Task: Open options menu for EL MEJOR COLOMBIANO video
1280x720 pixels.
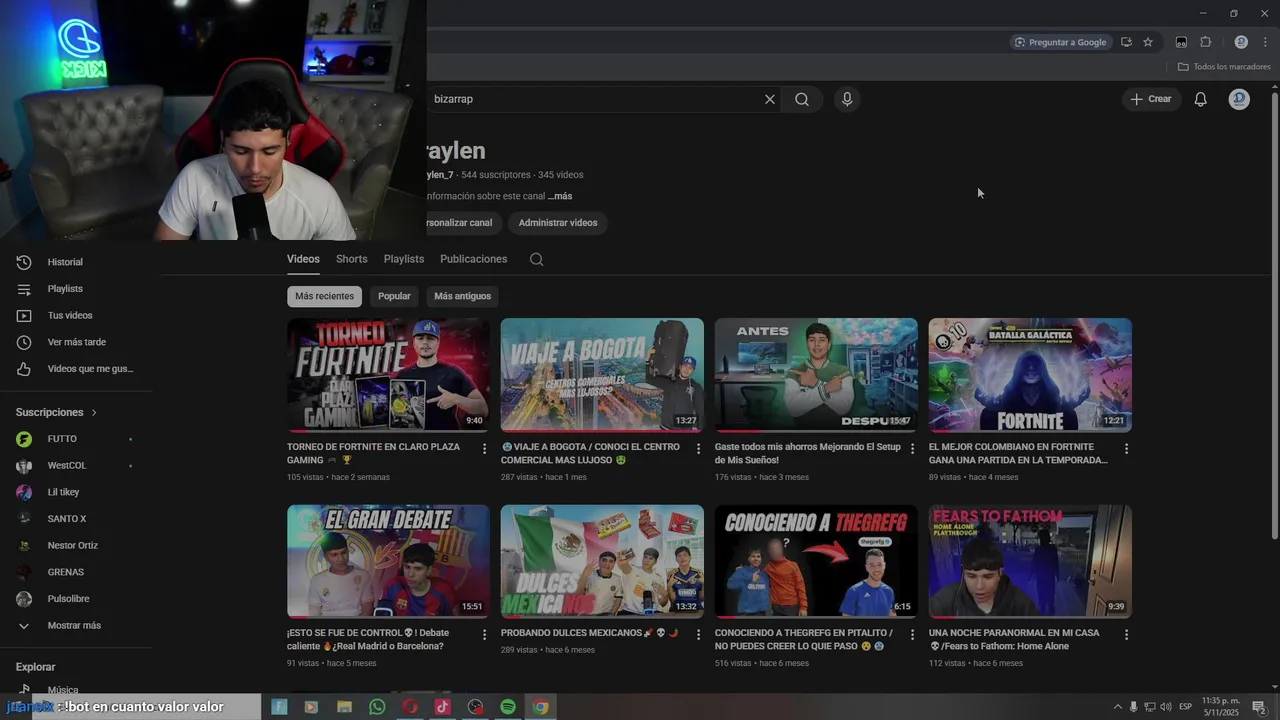Action: pos(1126,449)
